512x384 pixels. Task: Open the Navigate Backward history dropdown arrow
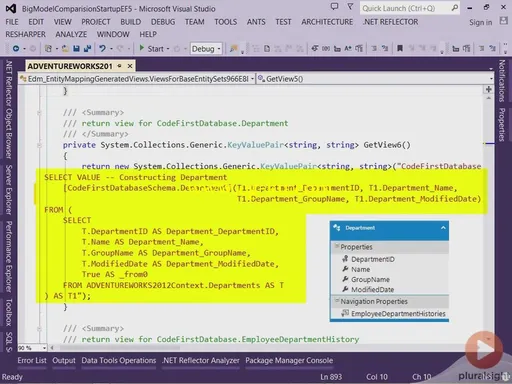tap(24, 49)
